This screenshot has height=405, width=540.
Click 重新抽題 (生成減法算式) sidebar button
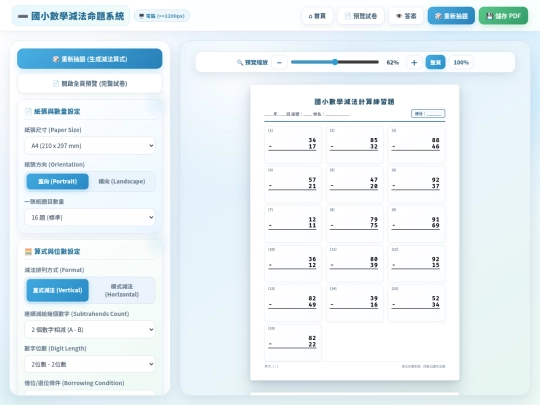pyautogui.click(x=90, y=59)
